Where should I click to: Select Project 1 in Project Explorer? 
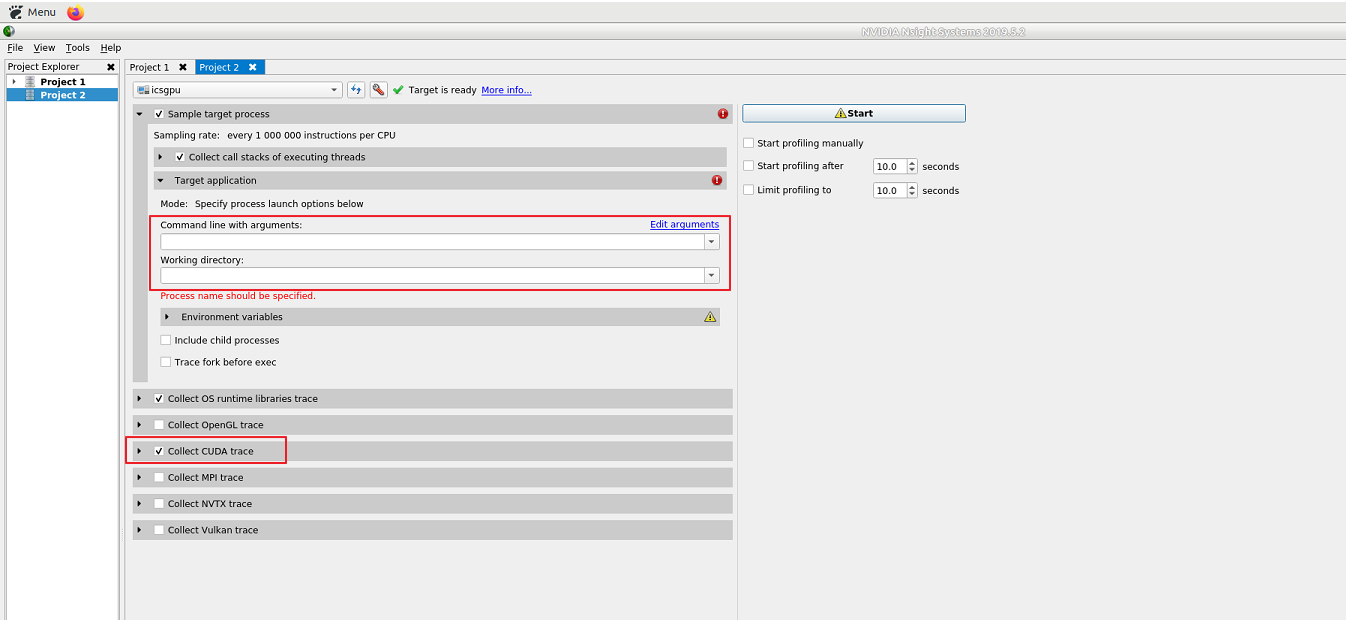62,82
